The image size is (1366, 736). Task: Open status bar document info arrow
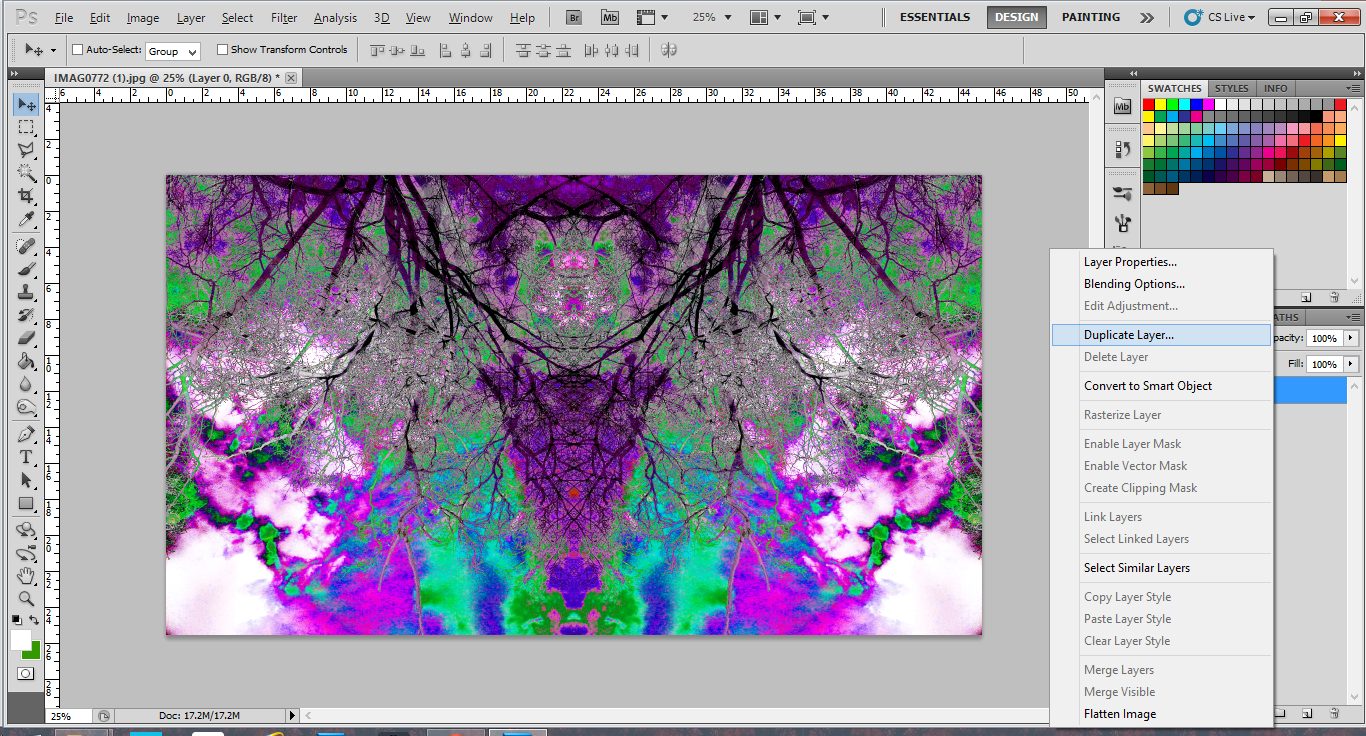pyautogui.click(x=293, y=715)
